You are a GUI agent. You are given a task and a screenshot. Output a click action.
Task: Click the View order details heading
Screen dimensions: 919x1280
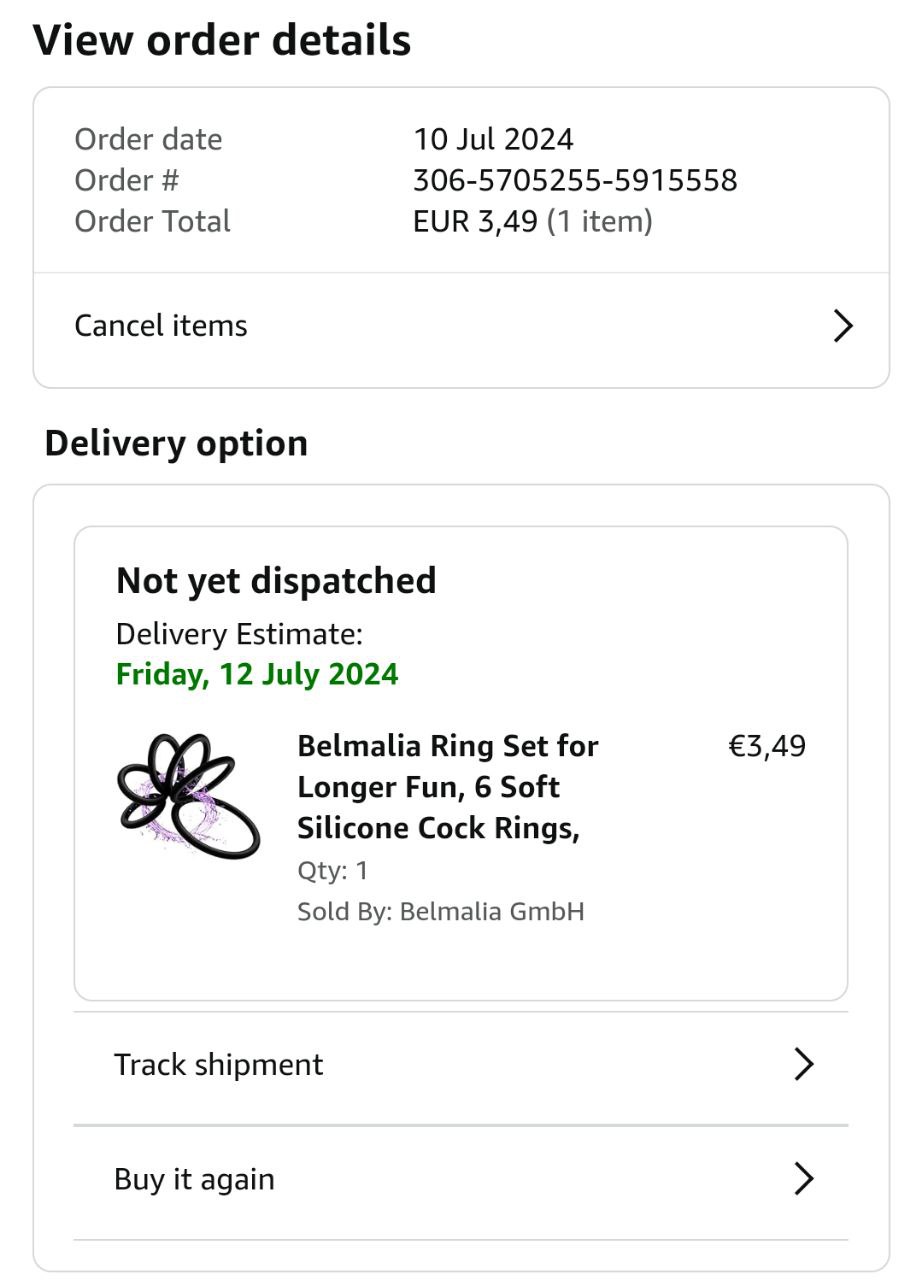[222, 41]
